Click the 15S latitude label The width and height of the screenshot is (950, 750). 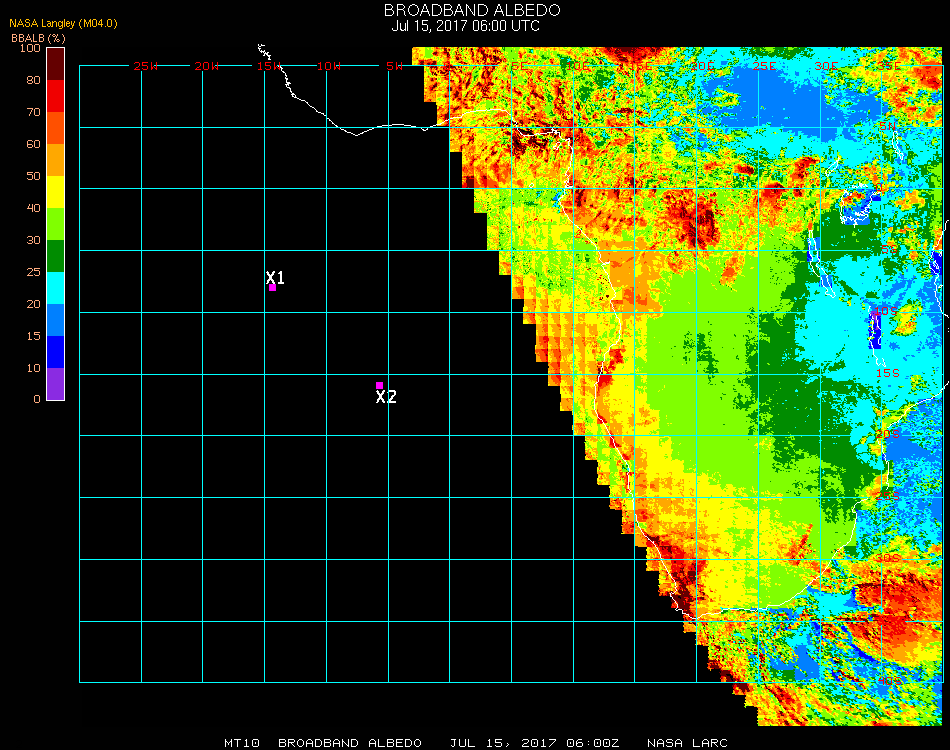pyautogui.click(x=888, y=373)
